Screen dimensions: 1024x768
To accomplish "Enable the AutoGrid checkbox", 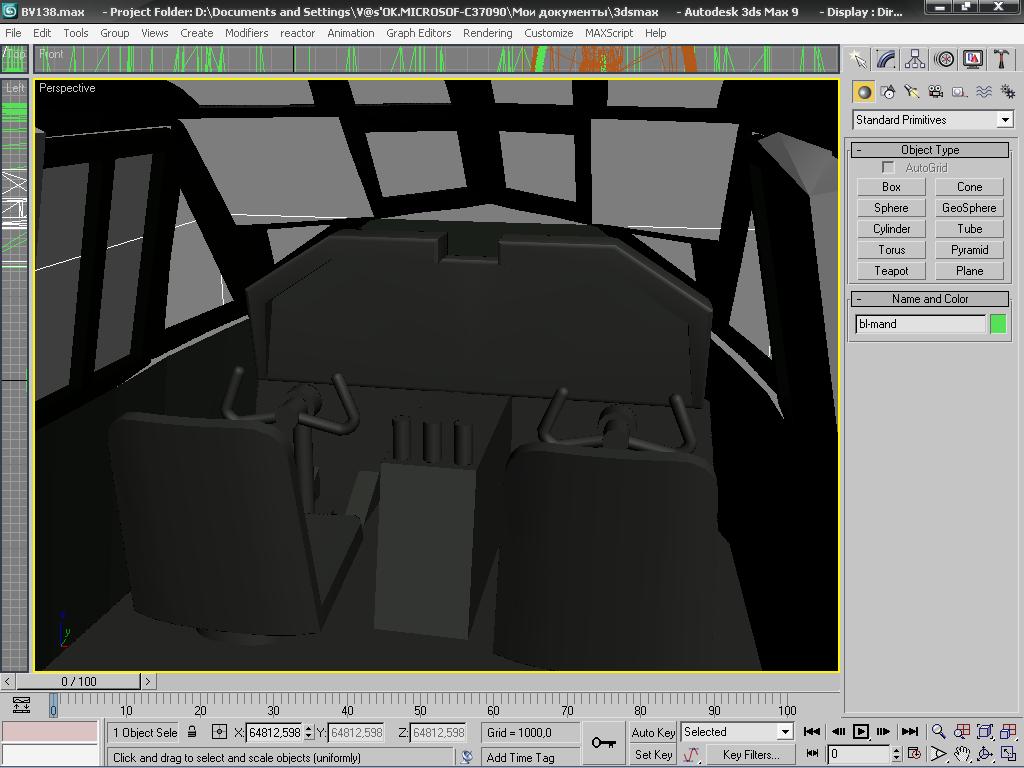I will coord(888,168).
